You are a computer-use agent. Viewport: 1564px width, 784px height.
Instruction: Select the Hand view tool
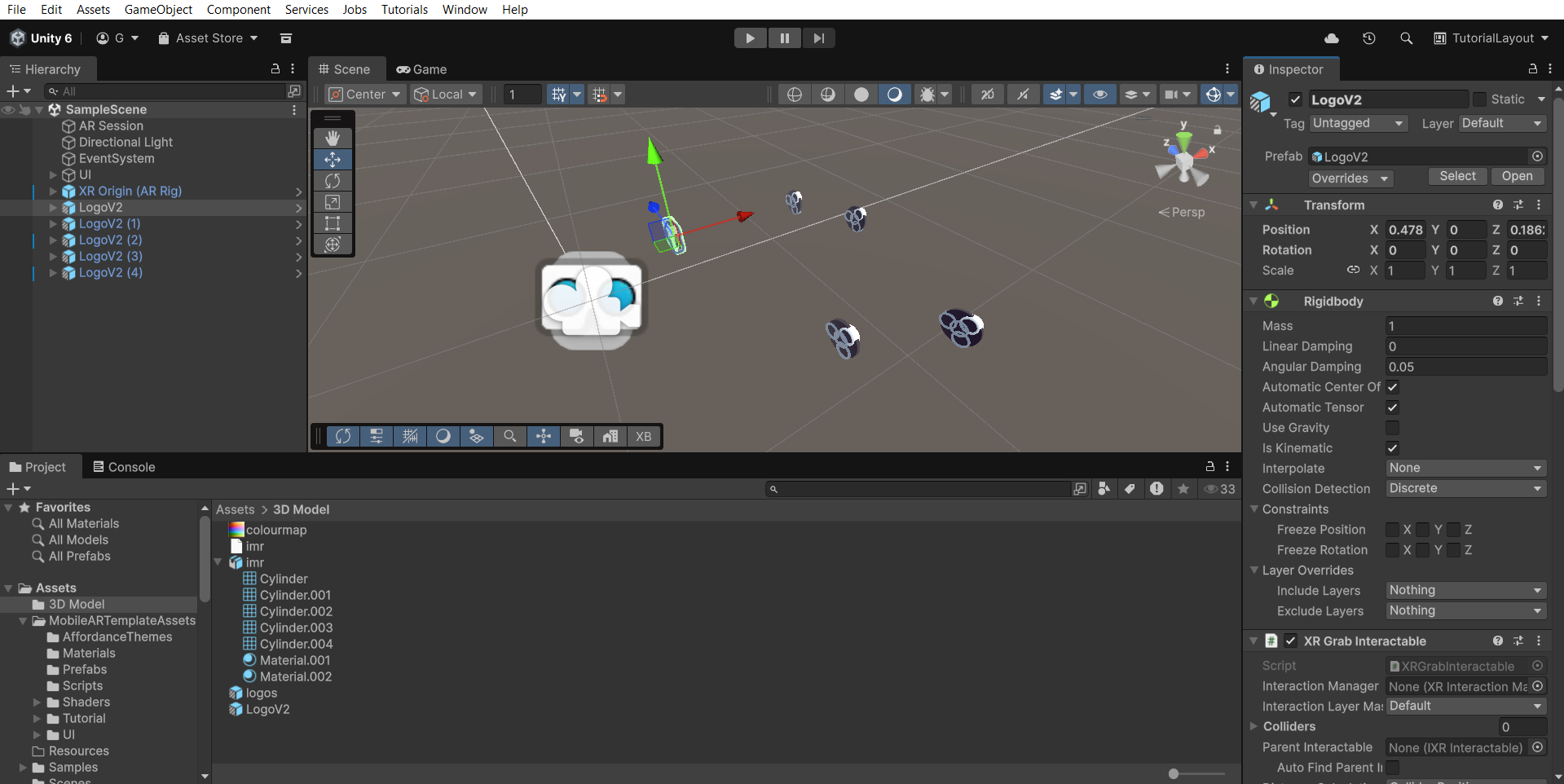coord(333,139)
